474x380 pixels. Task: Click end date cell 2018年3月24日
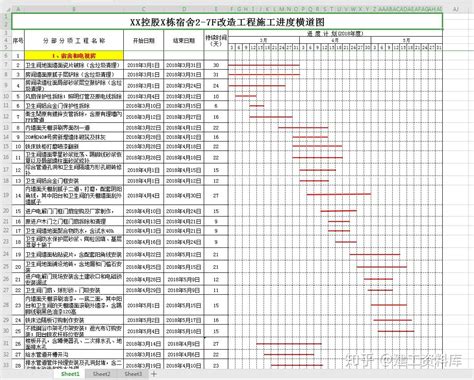point(184,86)
